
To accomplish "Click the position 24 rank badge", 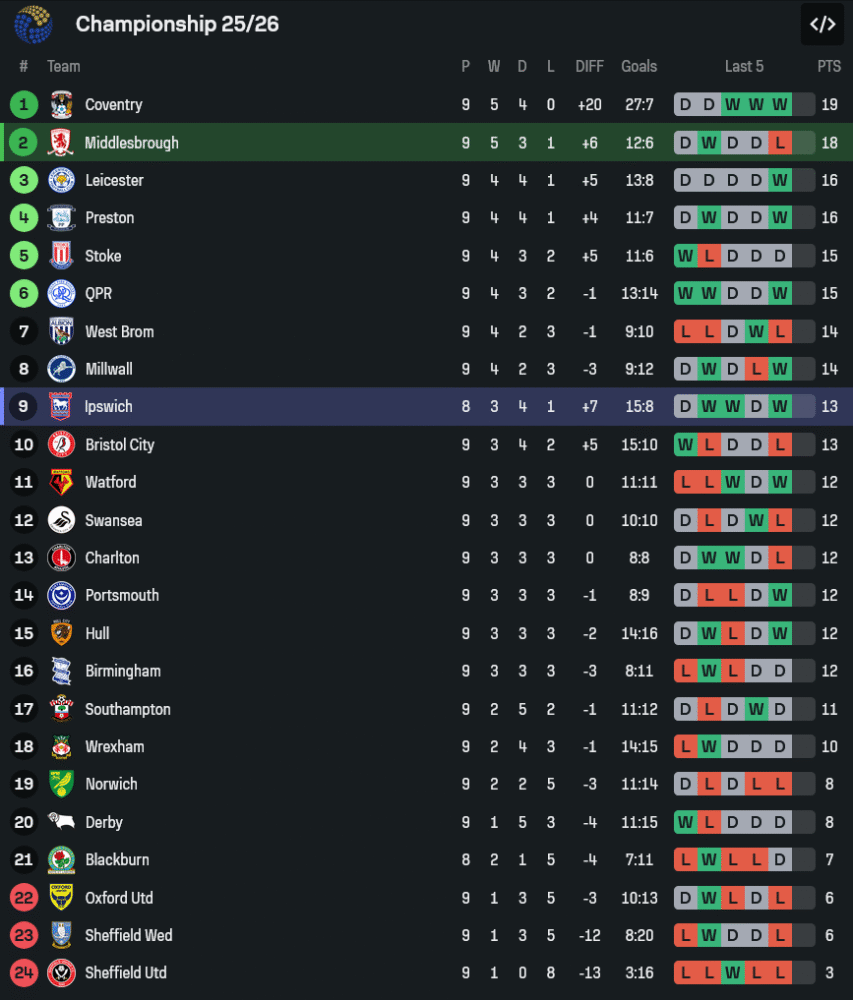I will pyautogui.click(x=24, y=973).
